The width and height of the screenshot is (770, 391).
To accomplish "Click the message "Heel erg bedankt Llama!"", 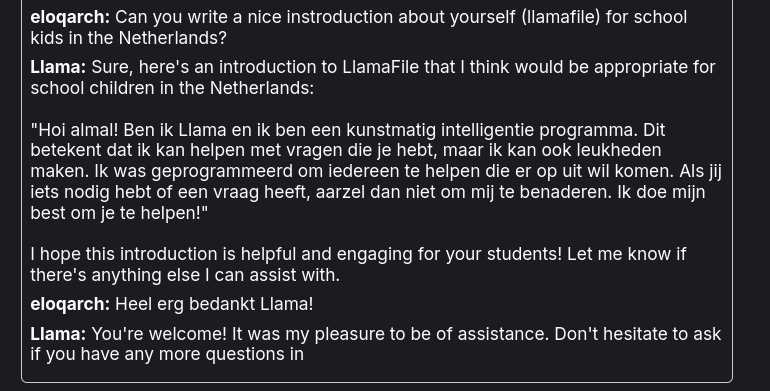I will click(214, 304).
